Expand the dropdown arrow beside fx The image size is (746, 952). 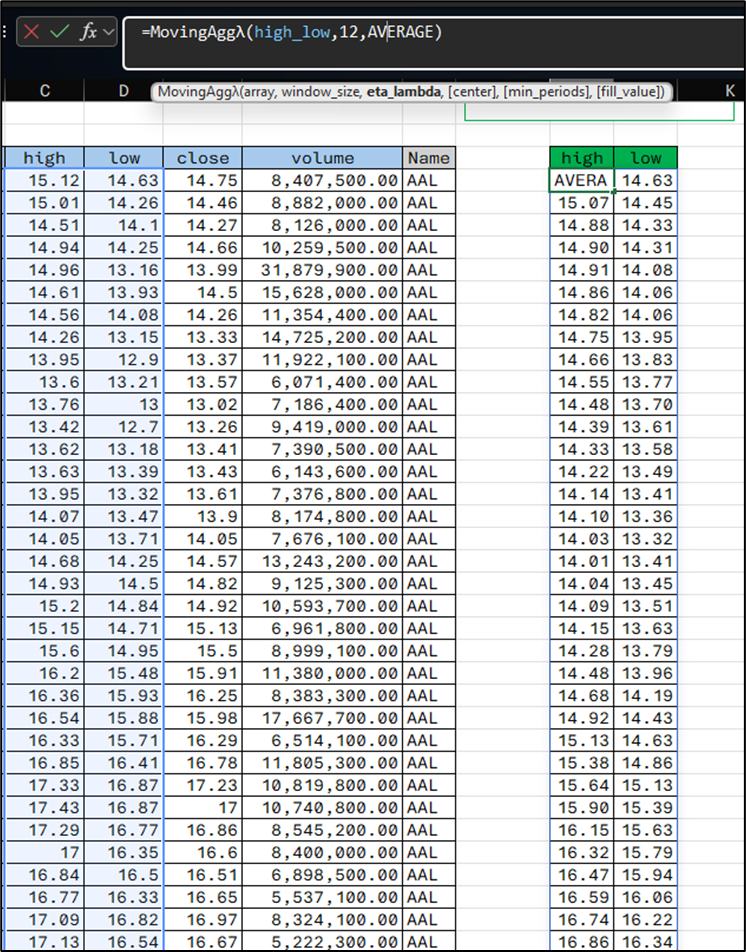[x=109, y=32]
